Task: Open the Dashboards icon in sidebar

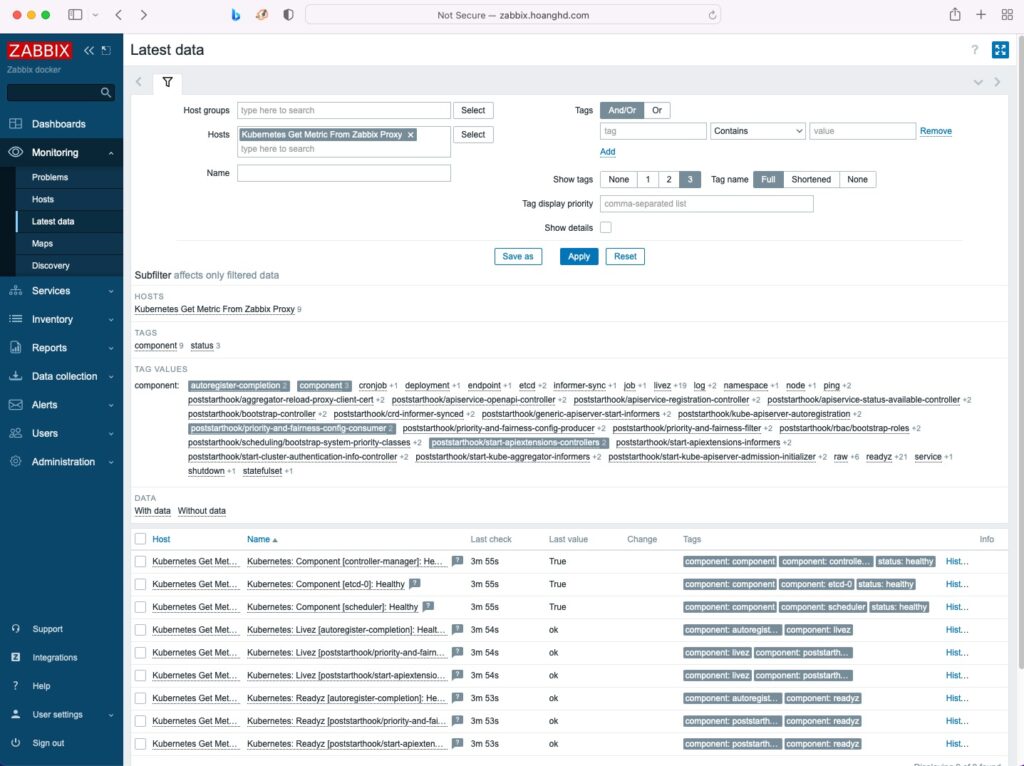Action: (16, 124)
